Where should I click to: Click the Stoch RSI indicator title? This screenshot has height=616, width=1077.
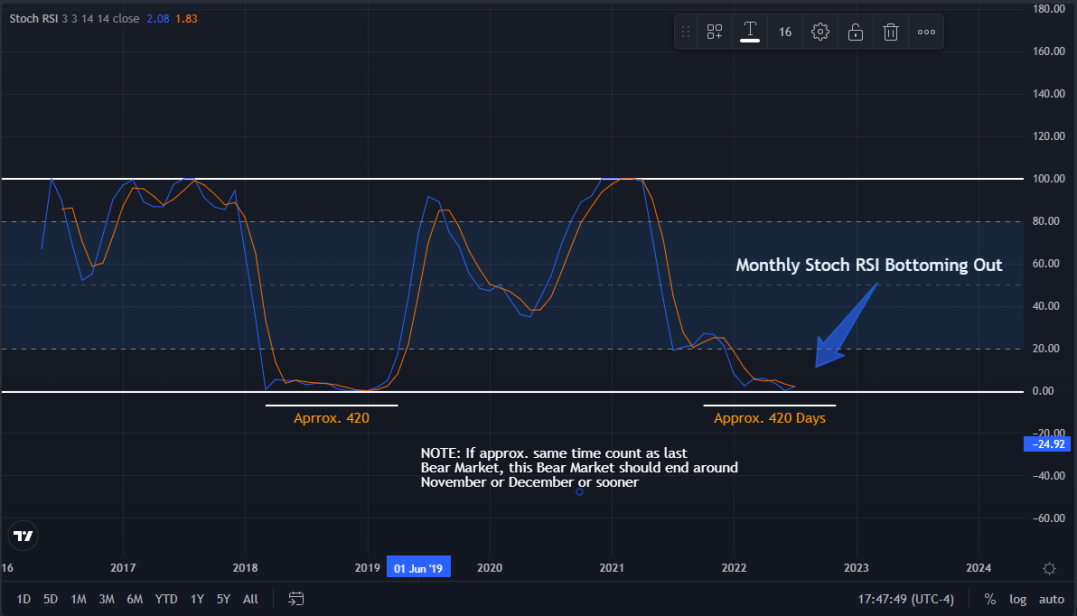(34, 19)
